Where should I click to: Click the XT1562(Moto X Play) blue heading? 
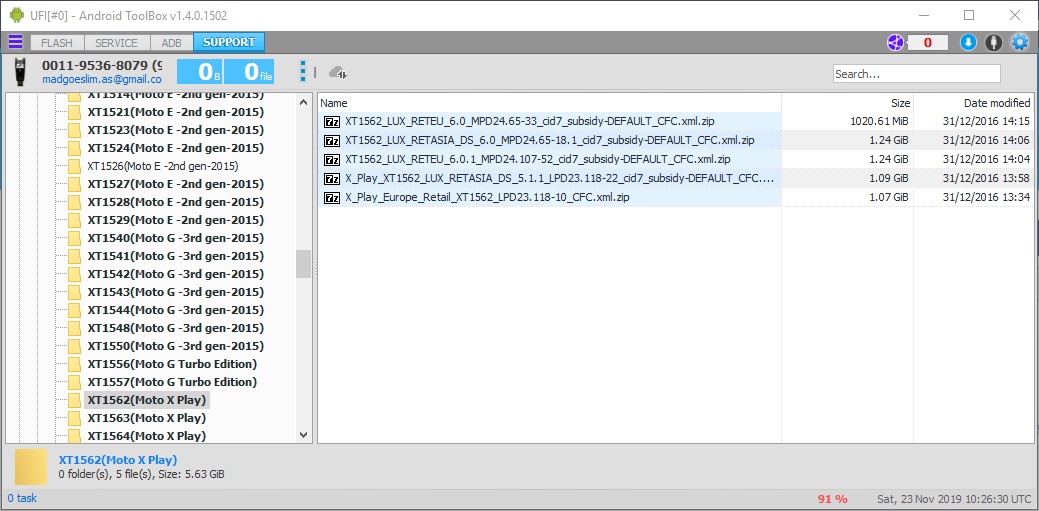pos(118,460)
